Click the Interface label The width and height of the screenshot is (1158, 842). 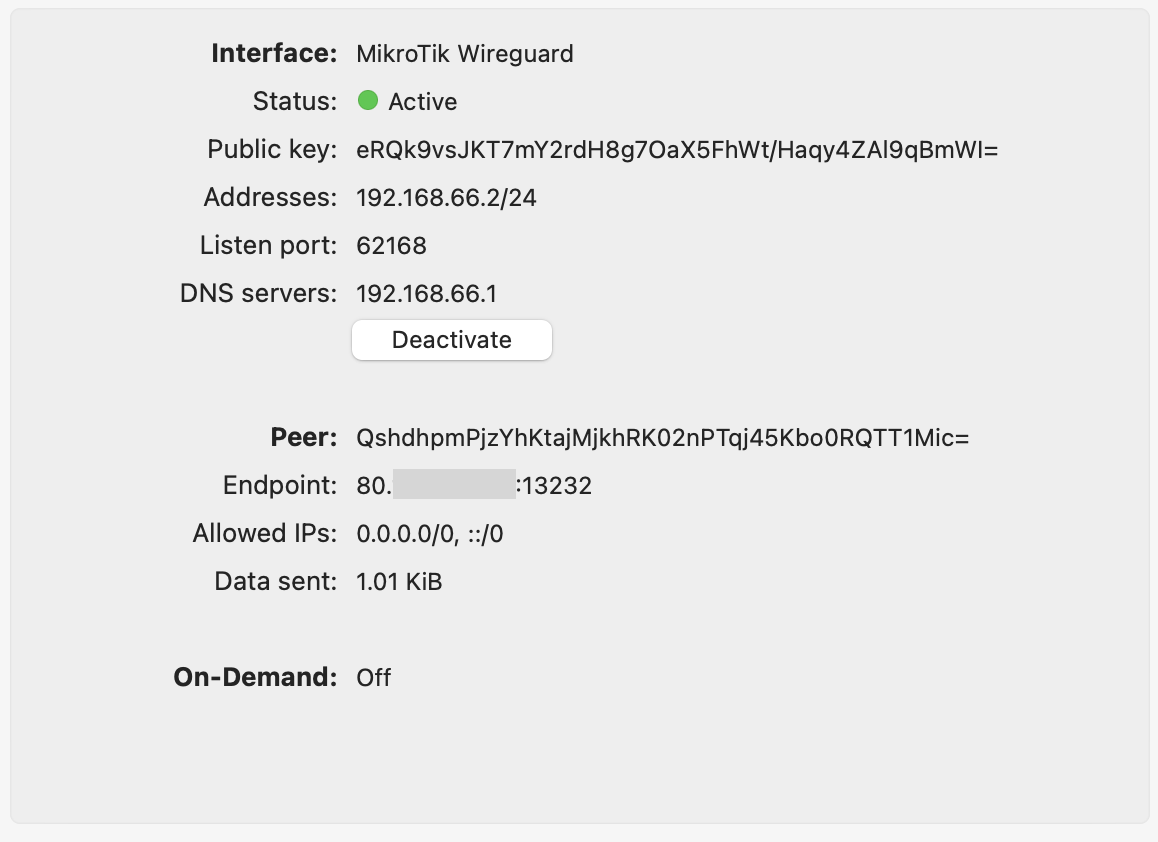[274, 54]
